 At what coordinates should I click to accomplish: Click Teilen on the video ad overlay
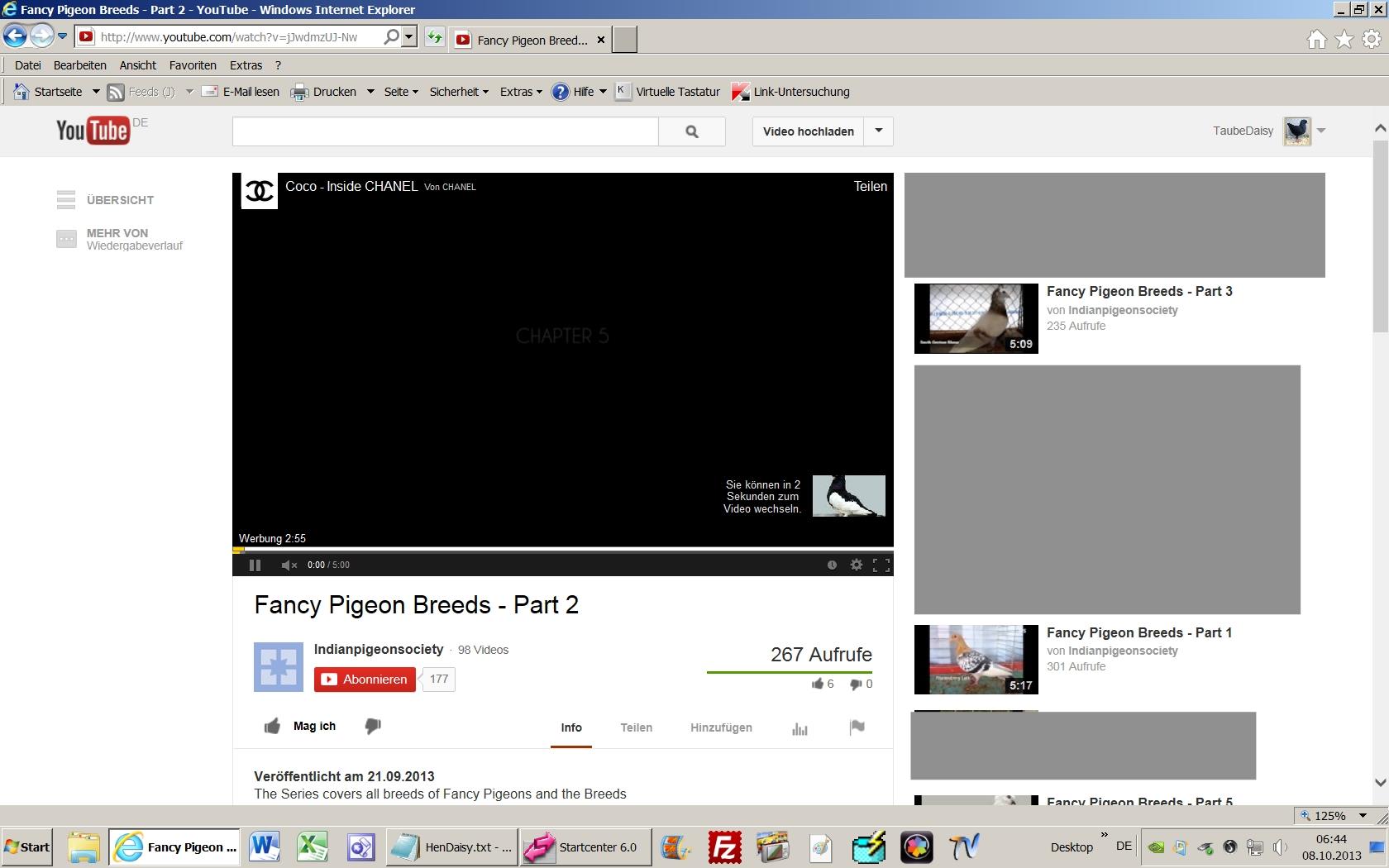tap(870, 186)
